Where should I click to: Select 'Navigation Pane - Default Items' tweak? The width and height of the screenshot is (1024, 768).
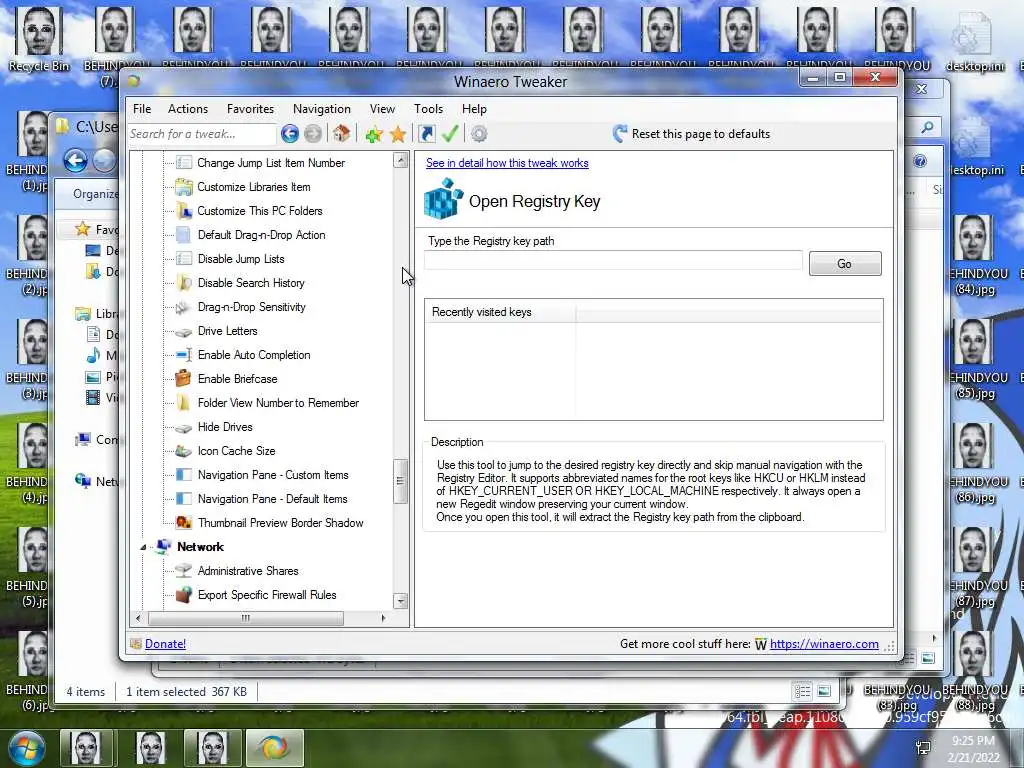pyautogui.click(x=272, y=499)
